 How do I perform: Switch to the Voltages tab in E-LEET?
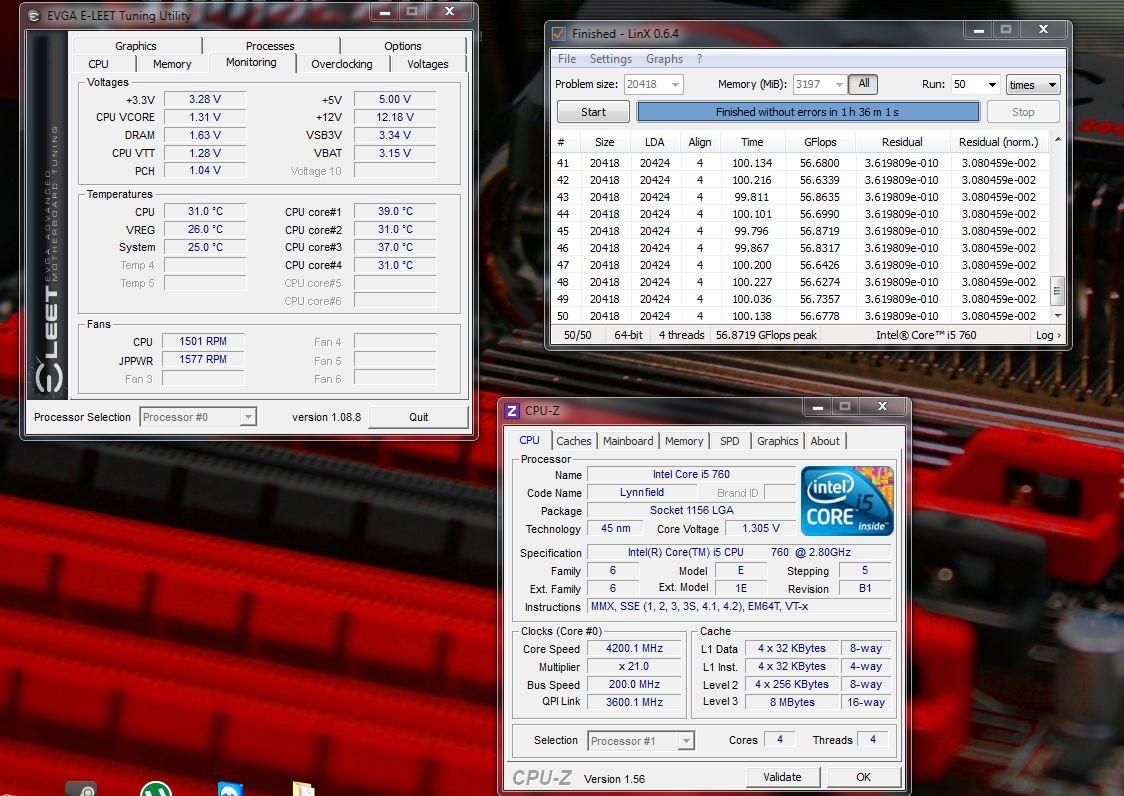point(427,64)
